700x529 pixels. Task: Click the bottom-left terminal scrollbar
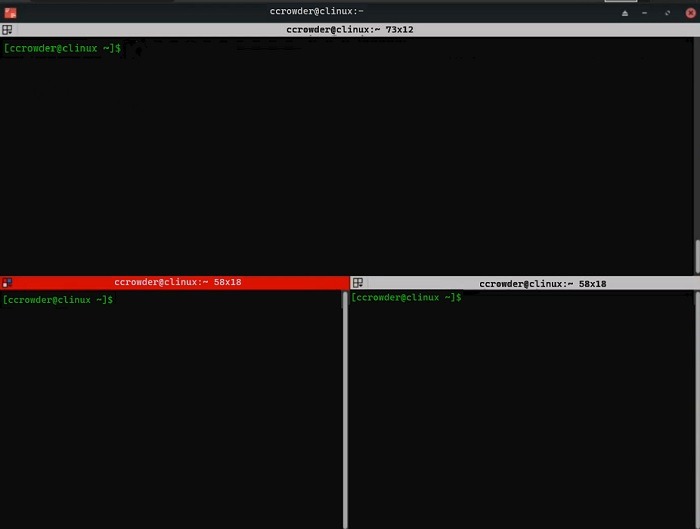tap(345, 410)
